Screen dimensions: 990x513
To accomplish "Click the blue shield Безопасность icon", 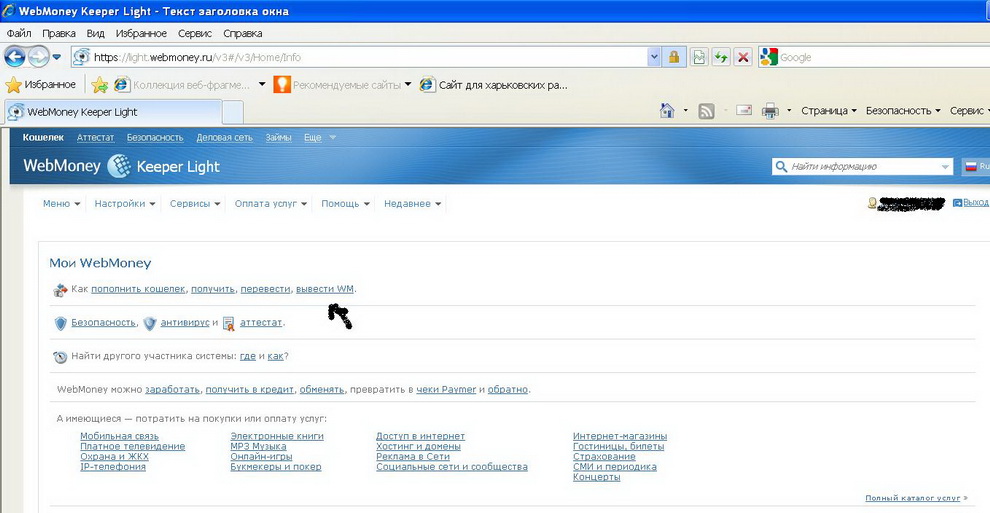I will [61, 323].
